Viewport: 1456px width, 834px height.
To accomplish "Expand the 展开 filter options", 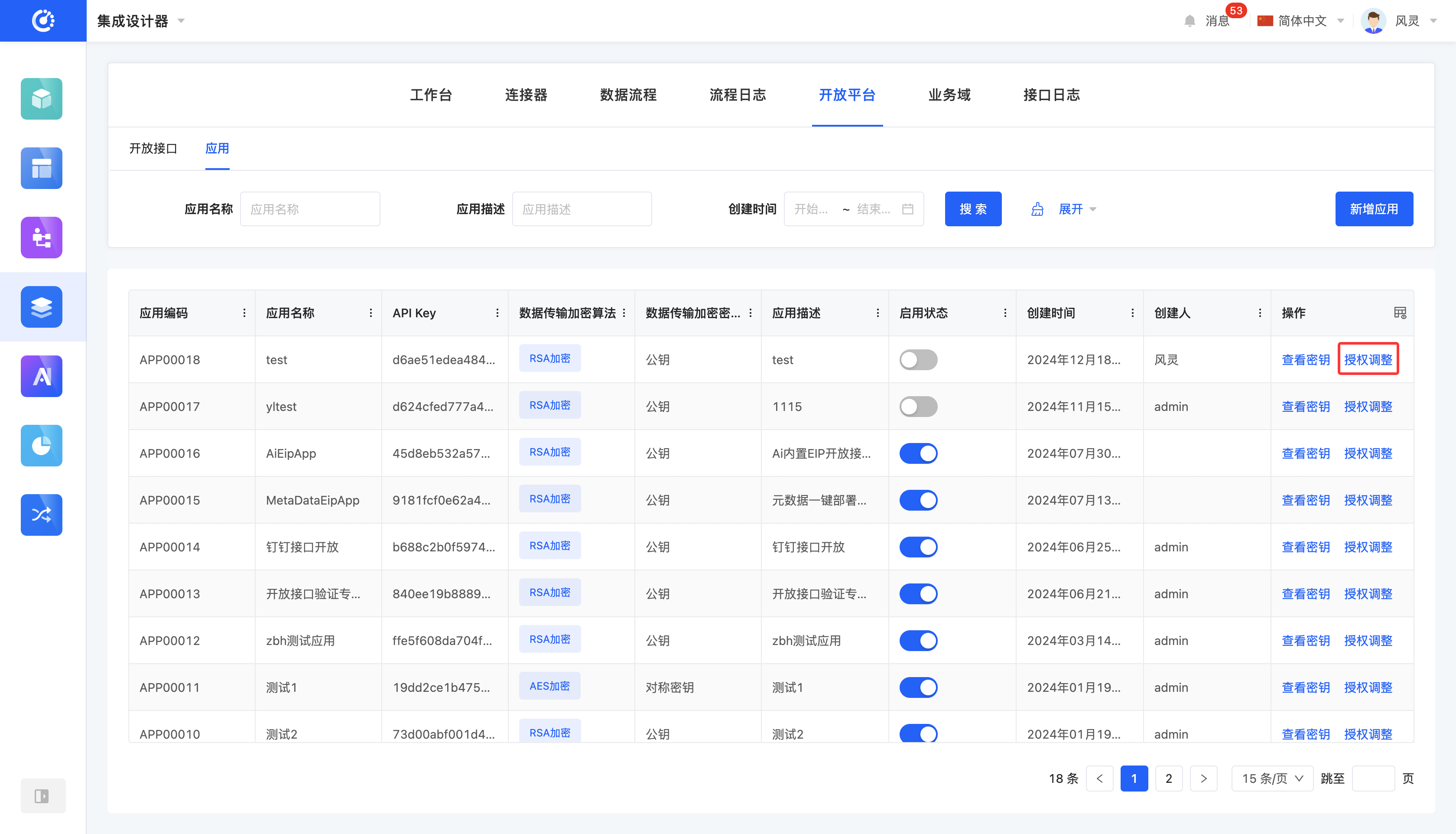I will 1077,209.
